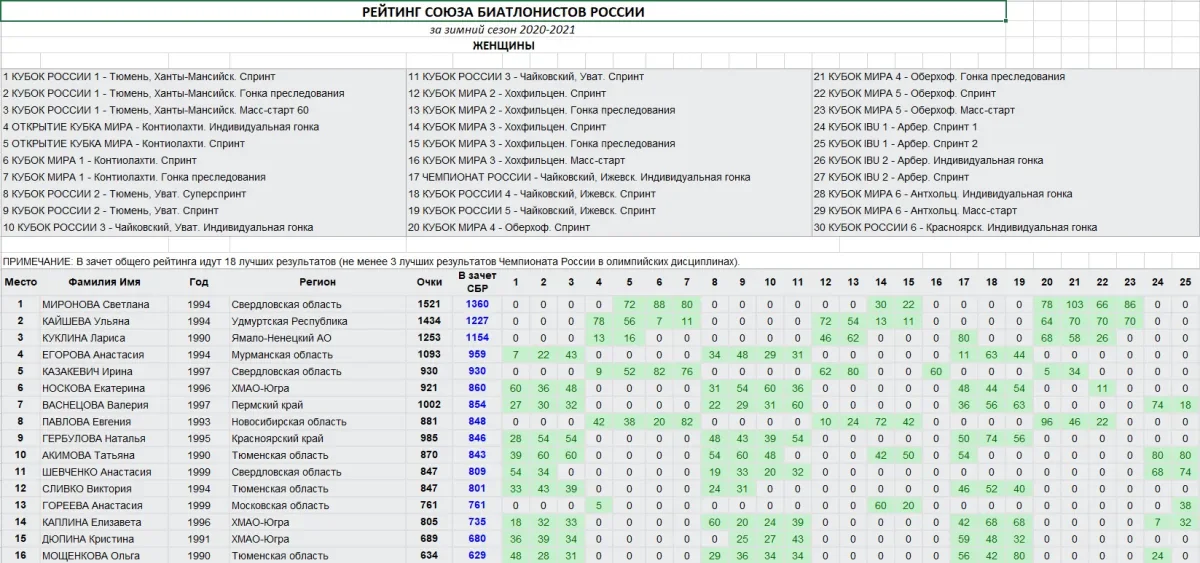Click legend entry 12 КУБОК МИРА 2 Хохфильцен Спринт

[x=506, y=93]
